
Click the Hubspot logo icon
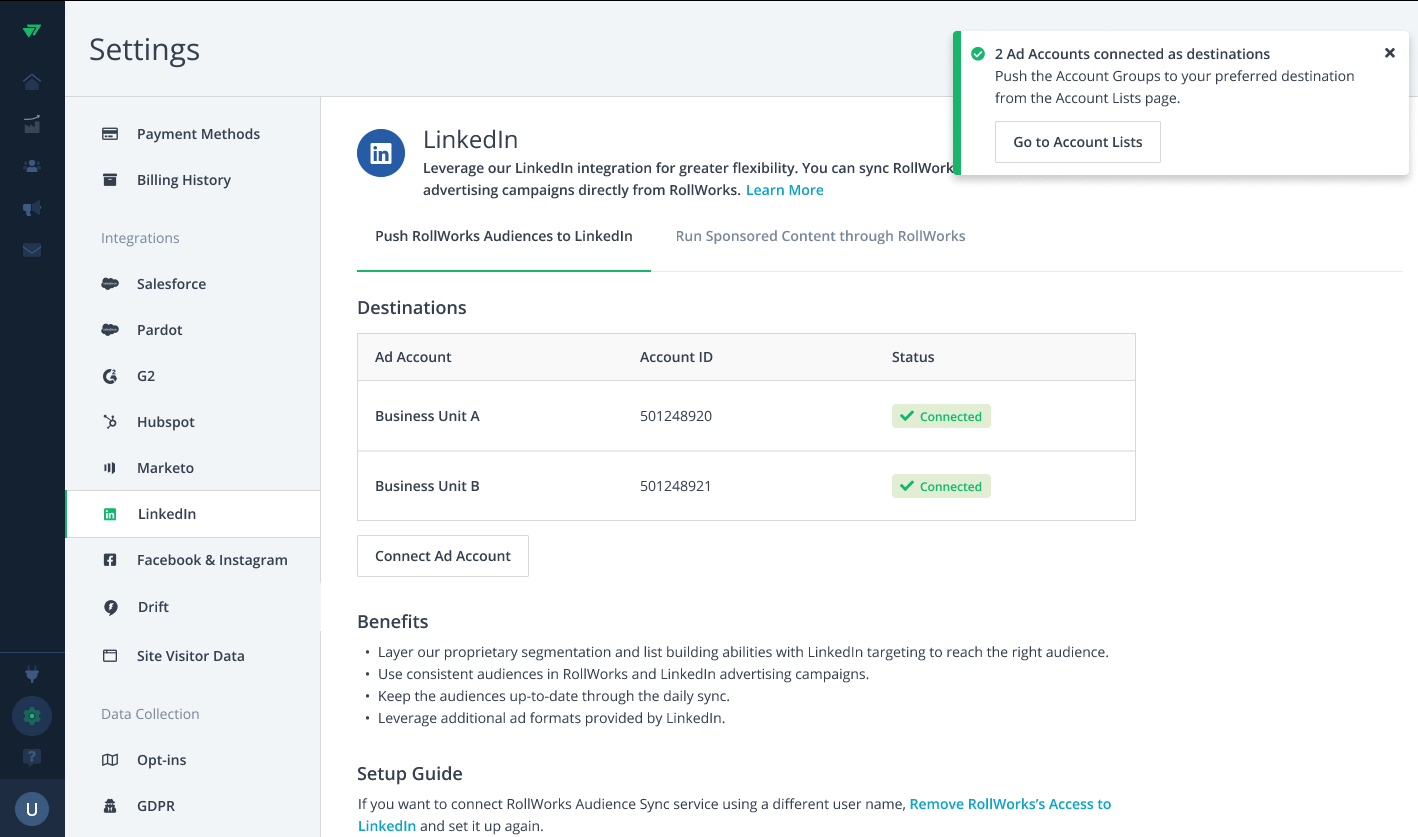click(x=110, y=422)
